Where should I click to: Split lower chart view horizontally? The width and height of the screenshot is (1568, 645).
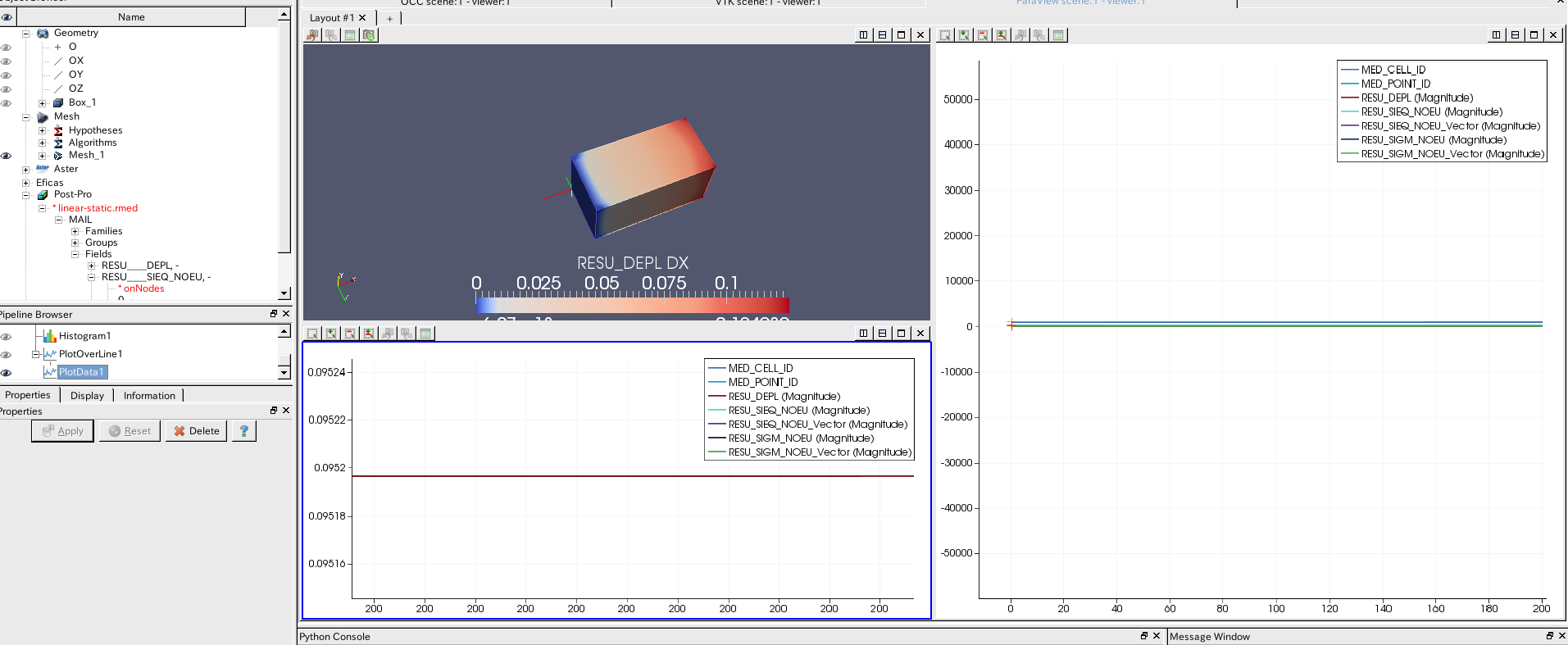click(863, 334)
